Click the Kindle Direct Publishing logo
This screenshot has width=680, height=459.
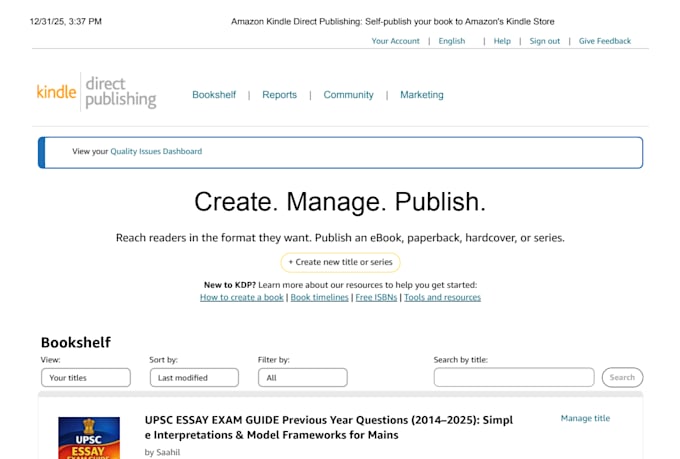[x=96, y=92]
